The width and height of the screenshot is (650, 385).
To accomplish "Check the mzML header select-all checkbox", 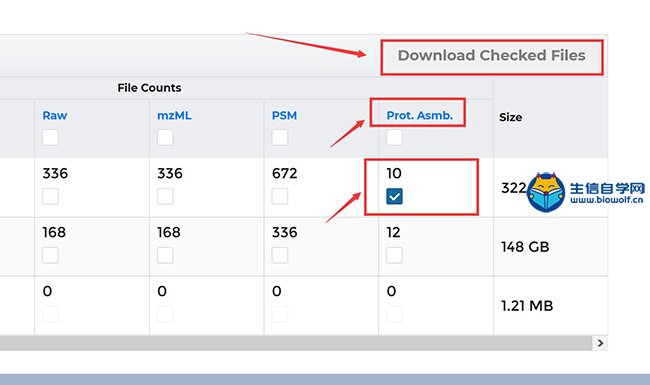I will click(165, 137).
